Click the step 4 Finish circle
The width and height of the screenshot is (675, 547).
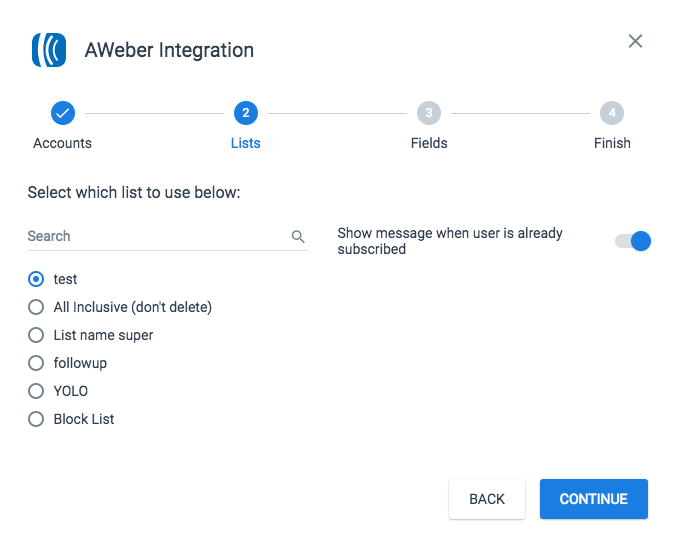612,113
